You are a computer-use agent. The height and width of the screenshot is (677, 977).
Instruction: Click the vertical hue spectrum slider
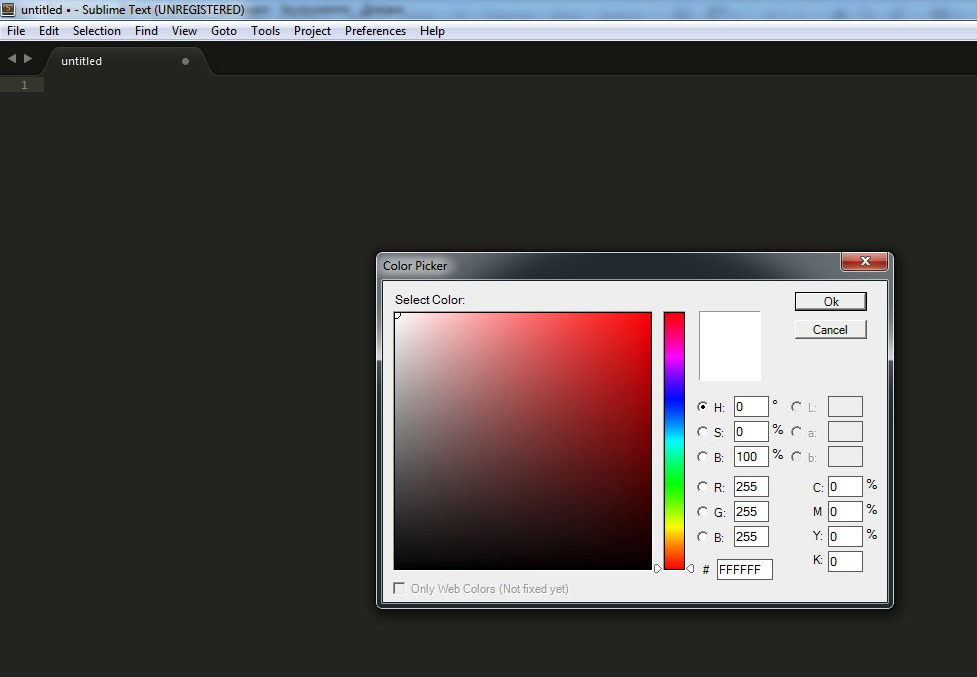674,441
